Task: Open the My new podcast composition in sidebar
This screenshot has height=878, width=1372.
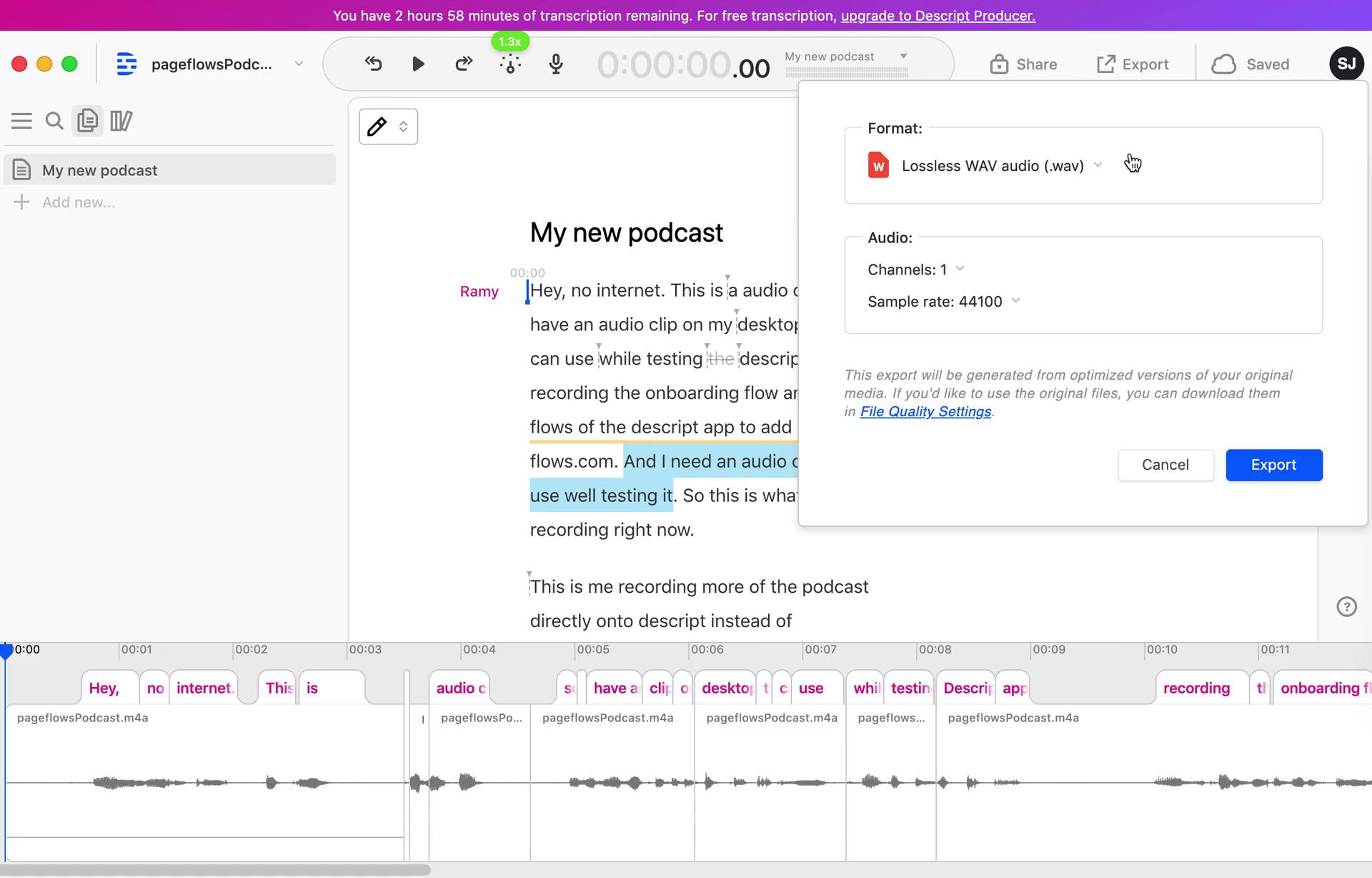Action: point(170,170)
